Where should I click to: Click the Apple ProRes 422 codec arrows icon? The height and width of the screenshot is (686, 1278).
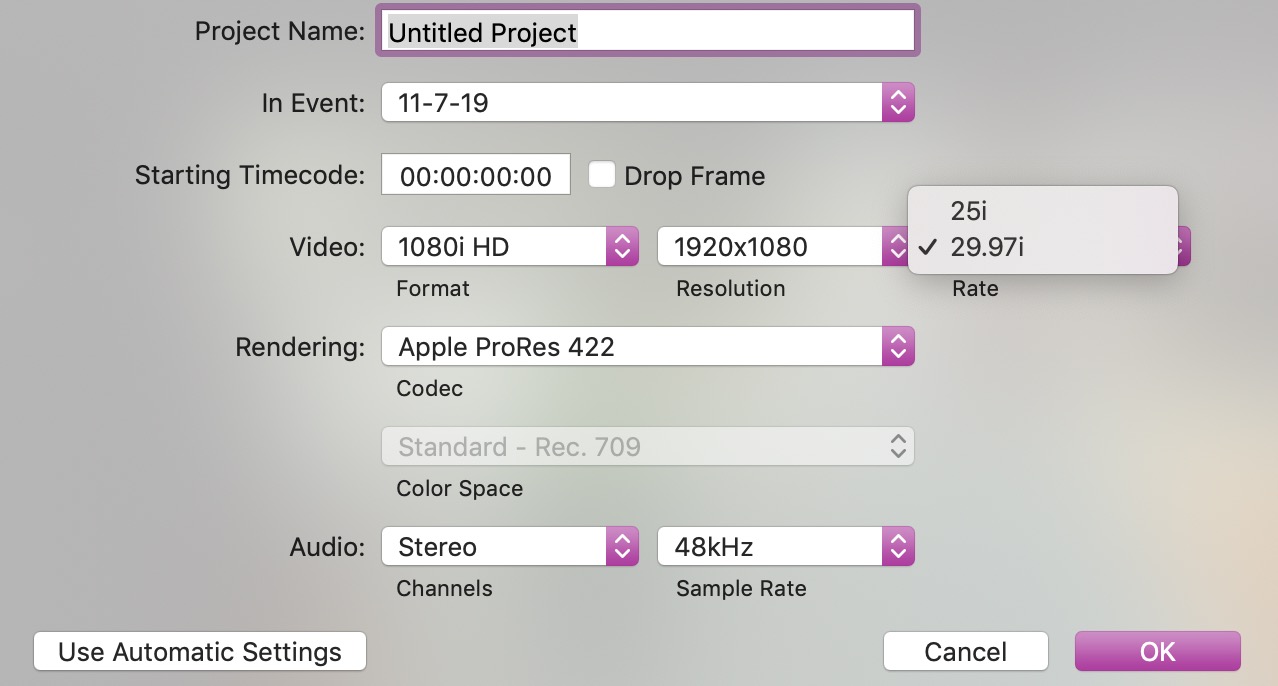tap(897, 347)
